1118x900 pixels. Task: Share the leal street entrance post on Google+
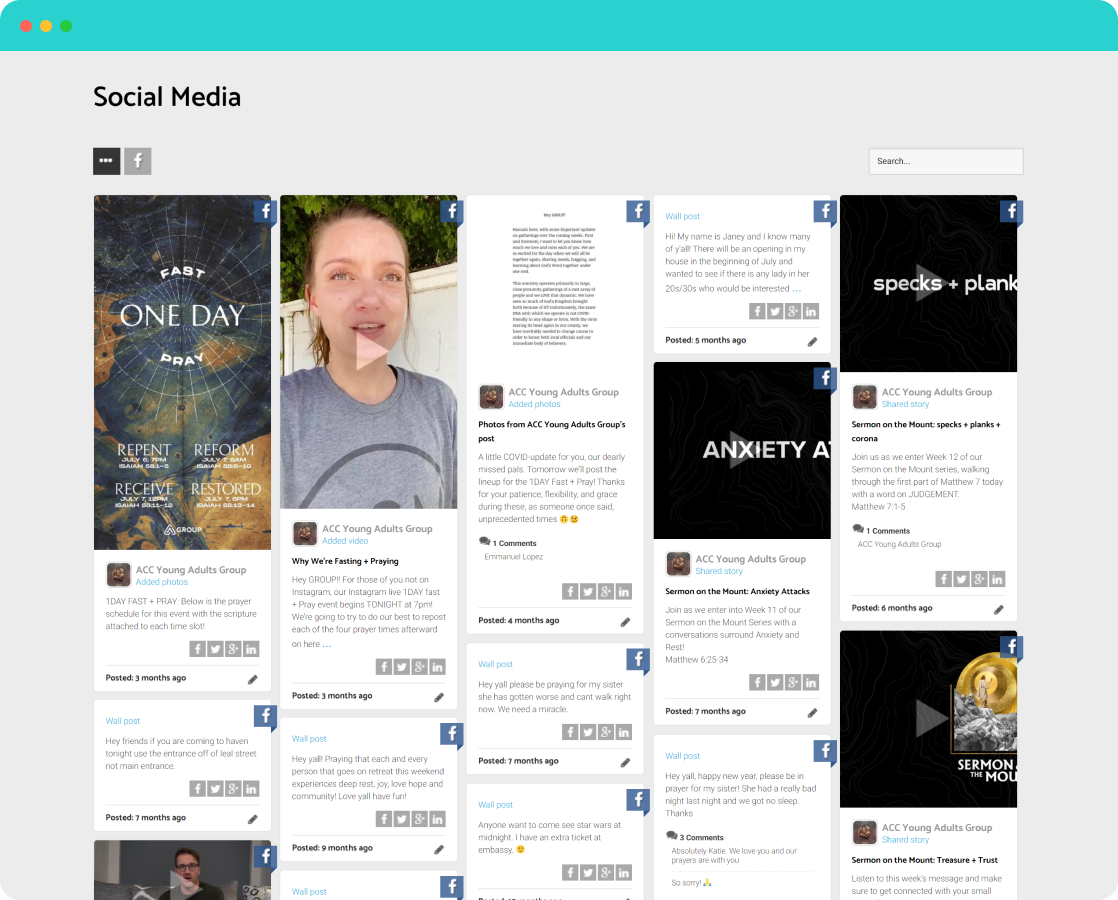coord(233,789)
